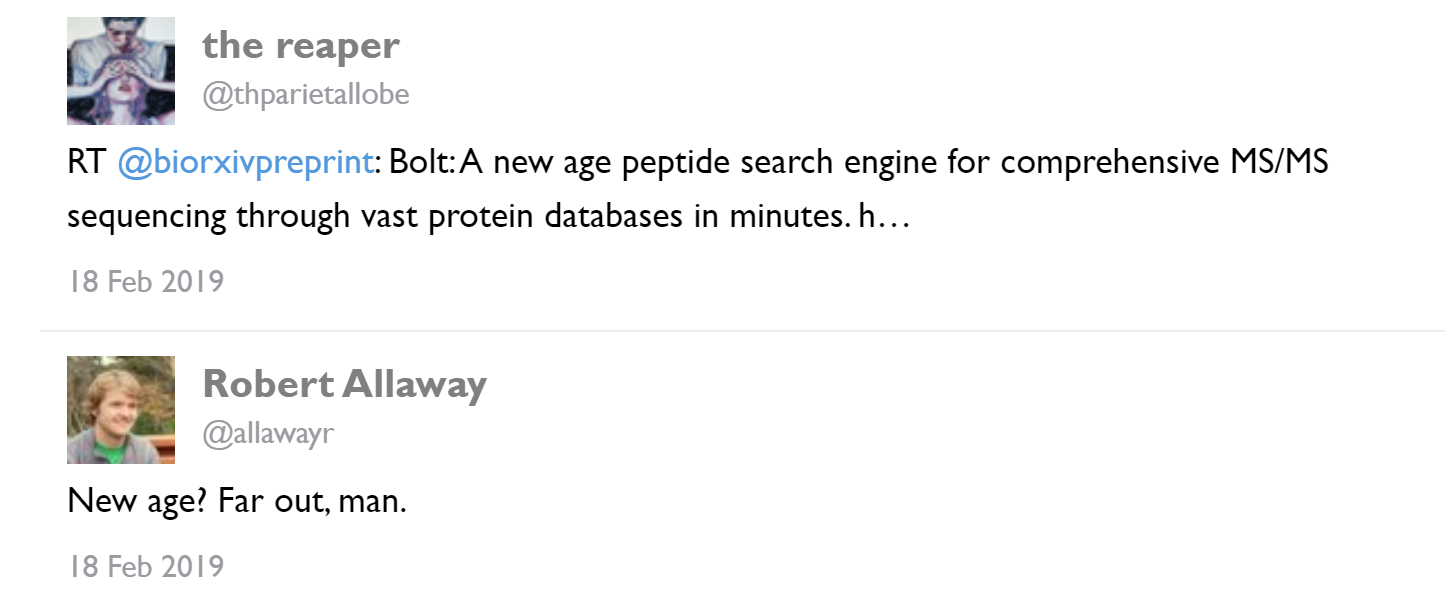Click the reaper's profile avatar
The width and height of the screenshot is (1445, 599).
(x=121, y=71)
